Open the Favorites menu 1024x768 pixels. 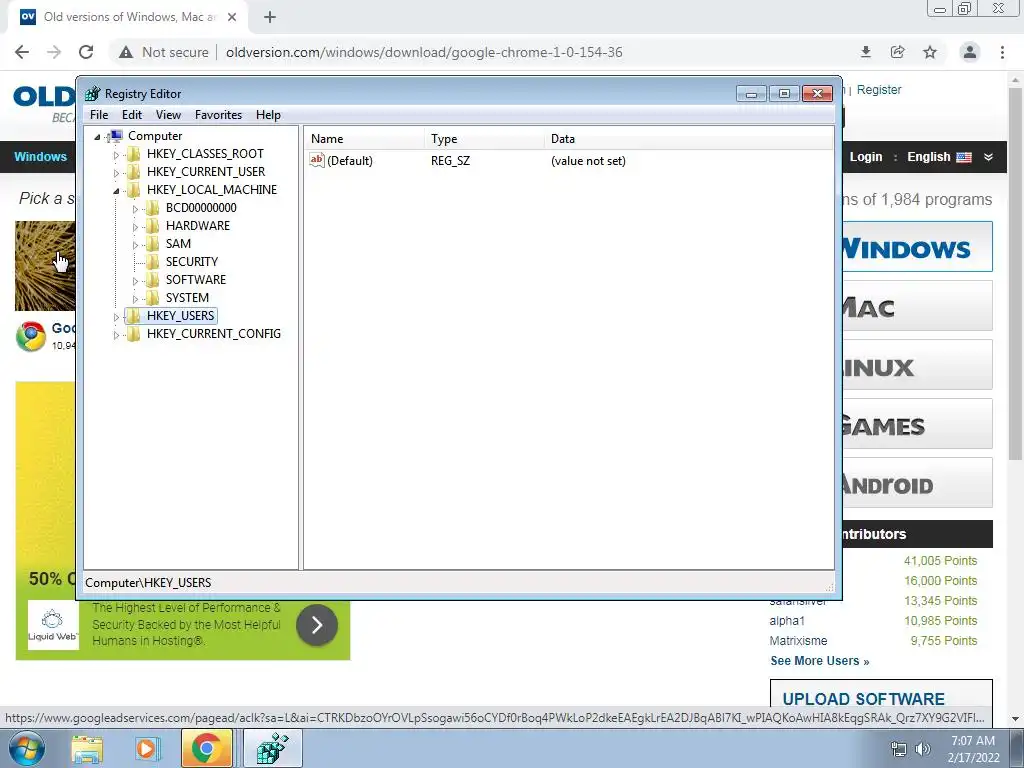[x=218, y=115]
